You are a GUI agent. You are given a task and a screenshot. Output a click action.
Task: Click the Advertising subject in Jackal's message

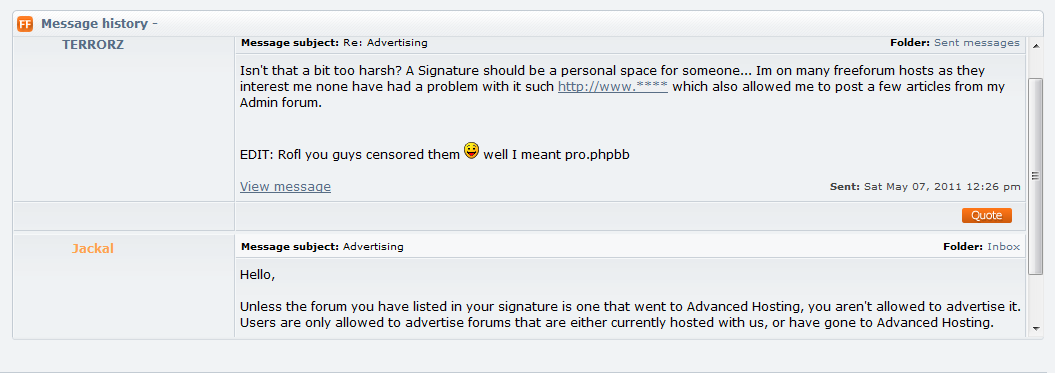click(373, 246)
